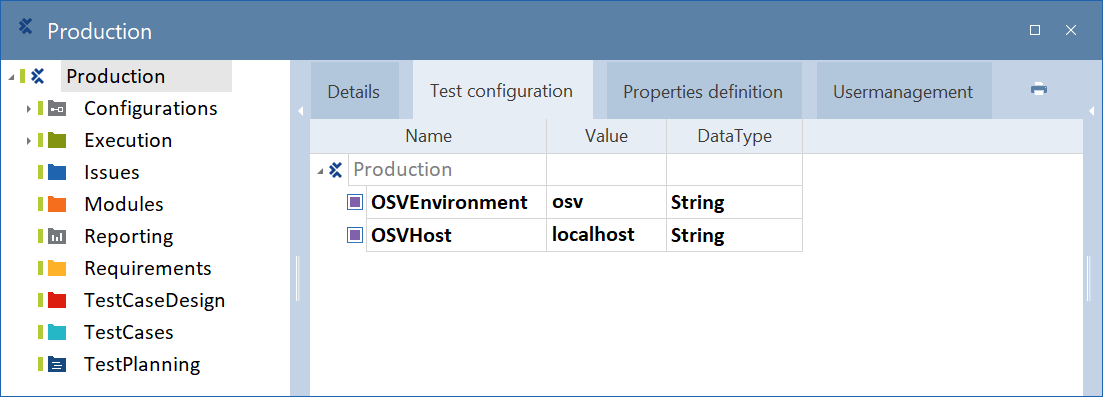Click the green Execution folder icon
The width and height of the screenshot is (1103, 397).
57,141
